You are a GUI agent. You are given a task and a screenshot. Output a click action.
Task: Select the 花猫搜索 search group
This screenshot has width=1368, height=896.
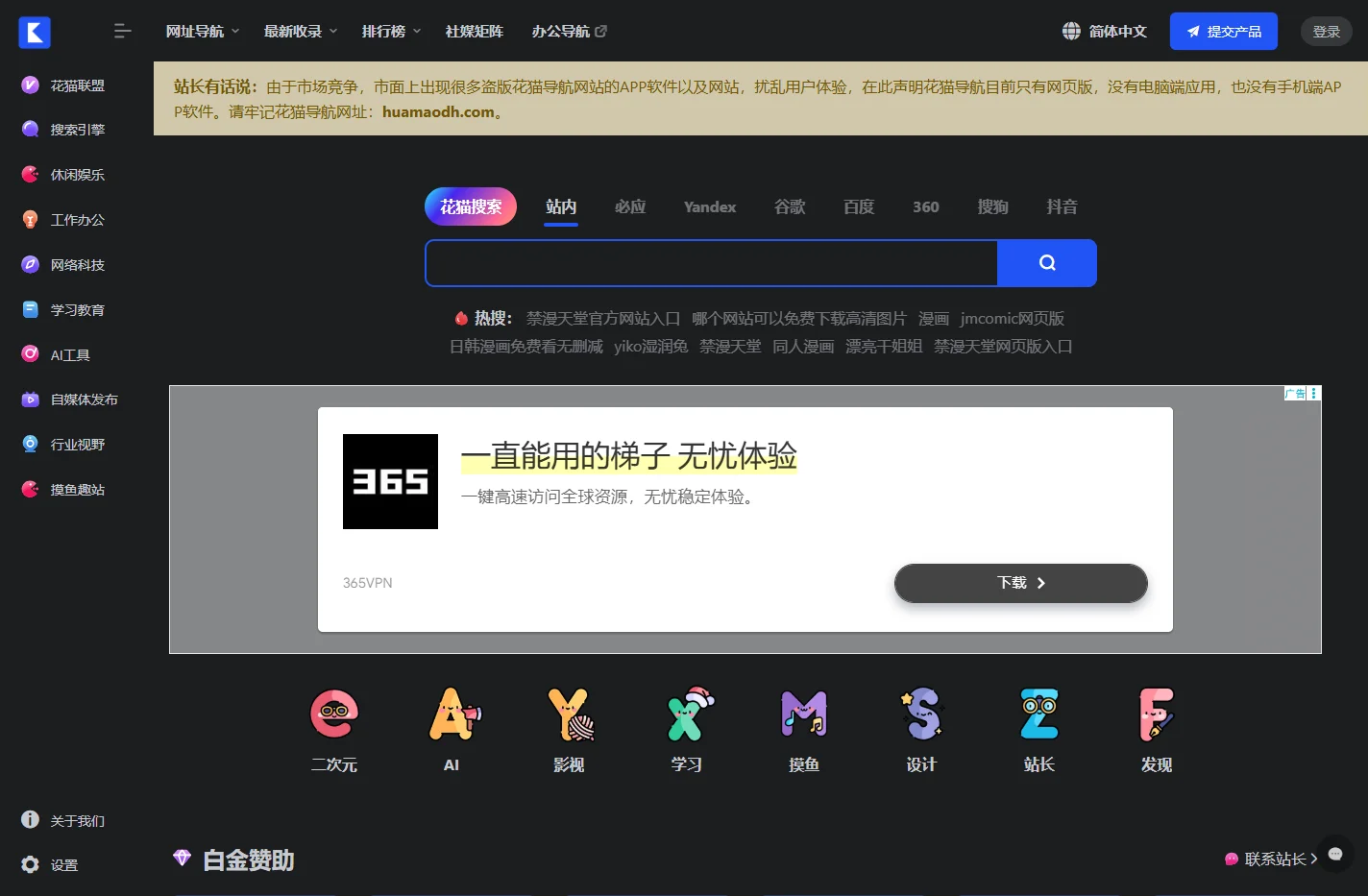coord(471,206)
